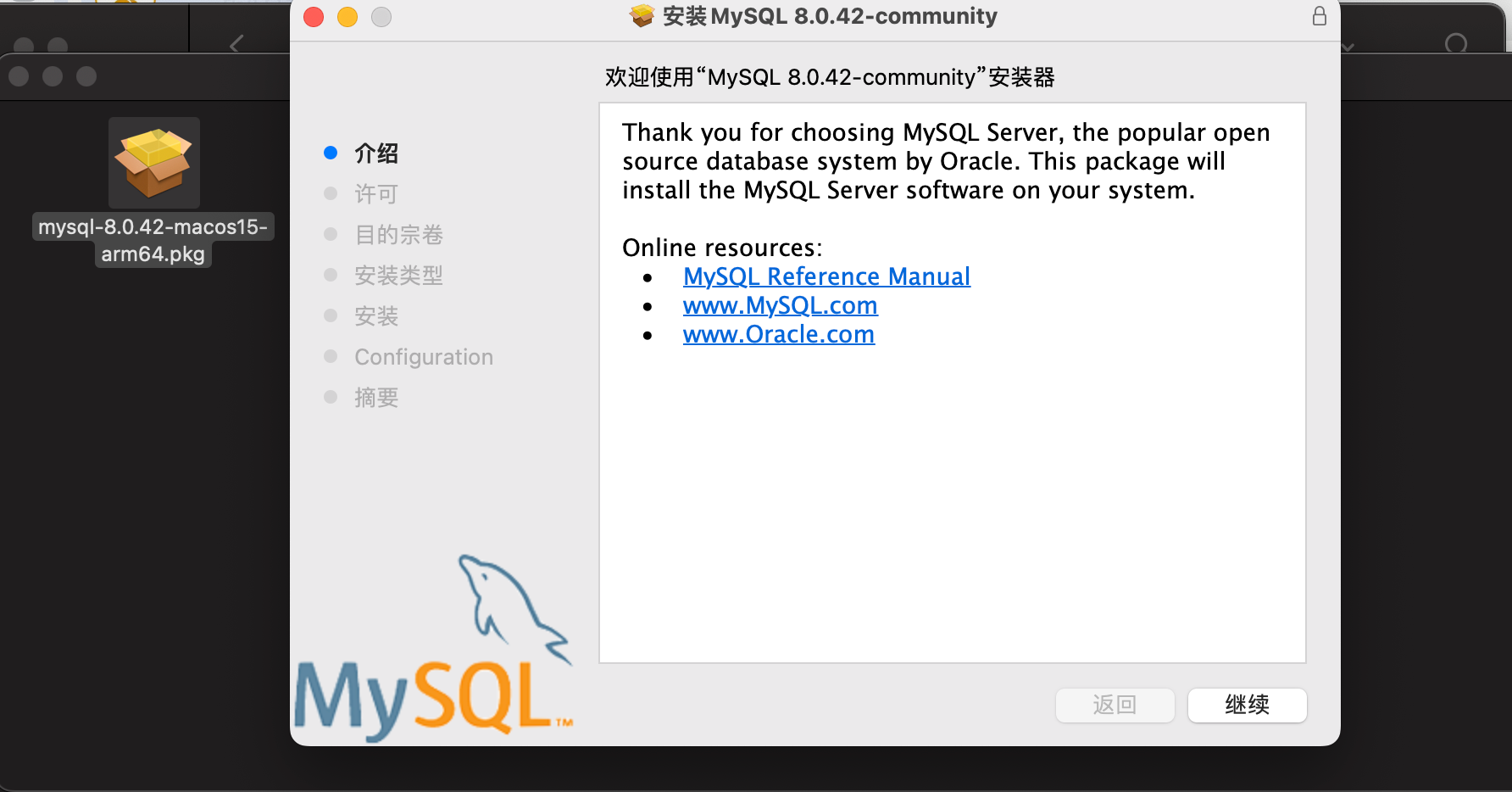Click the package icon in the installer title

click(642, 16)
